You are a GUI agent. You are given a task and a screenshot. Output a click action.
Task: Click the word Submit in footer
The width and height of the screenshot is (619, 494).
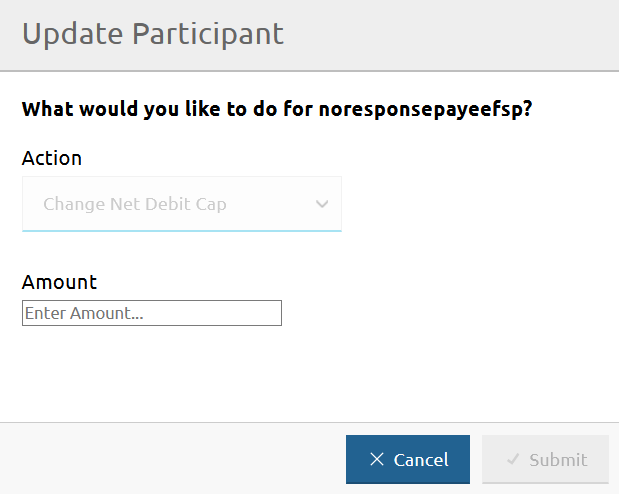558,460
